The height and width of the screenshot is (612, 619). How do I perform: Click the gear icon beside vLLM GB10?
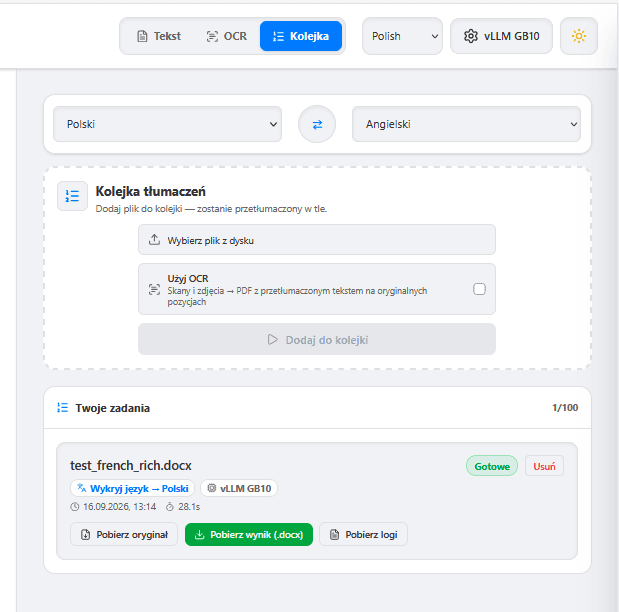point(471,36)
